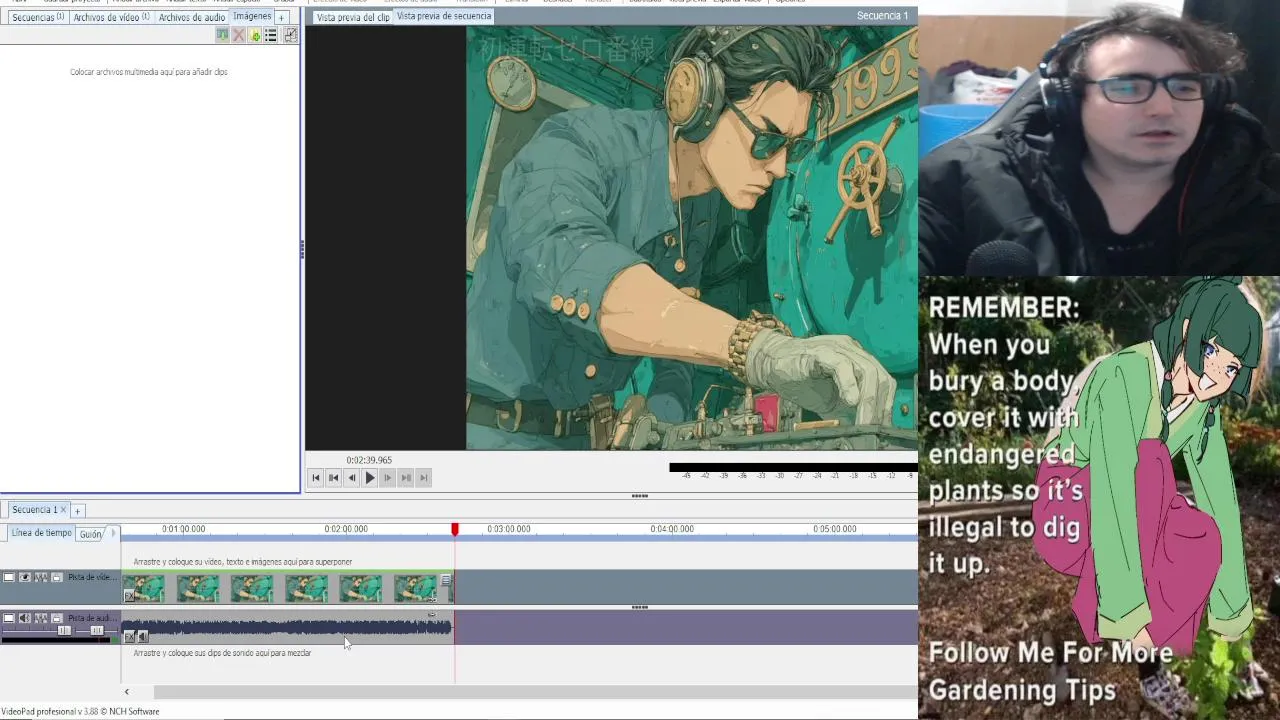This screenshot has width=1280, height=720.
Task: Undock the media bin panel
Action: pos(290,35)
